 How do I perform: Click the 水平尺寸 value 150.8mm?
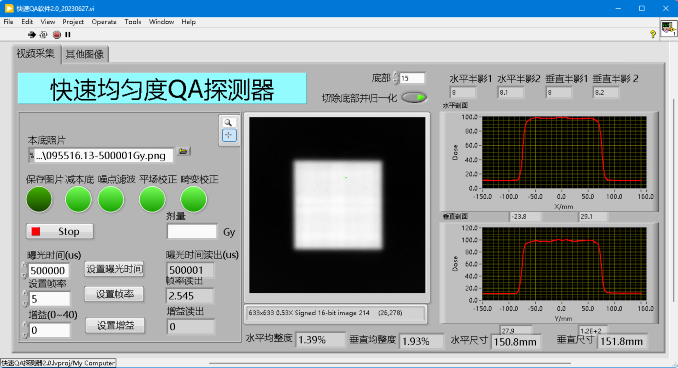click(x=515, y=342)
